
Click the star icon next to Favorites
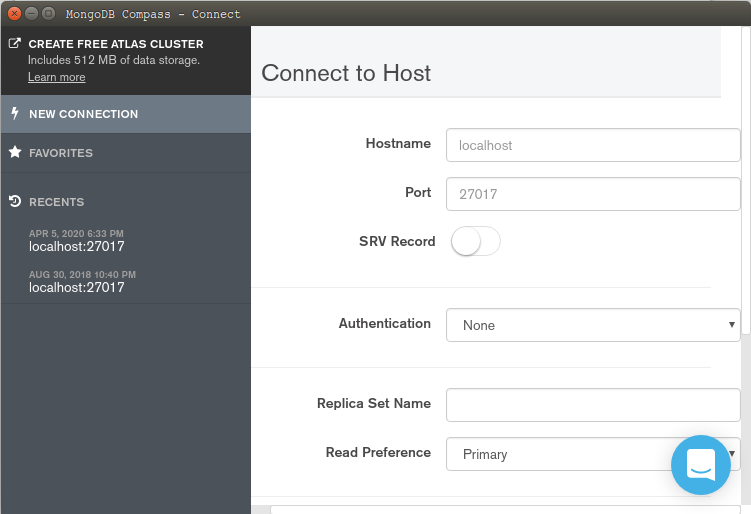pos(15,152)
